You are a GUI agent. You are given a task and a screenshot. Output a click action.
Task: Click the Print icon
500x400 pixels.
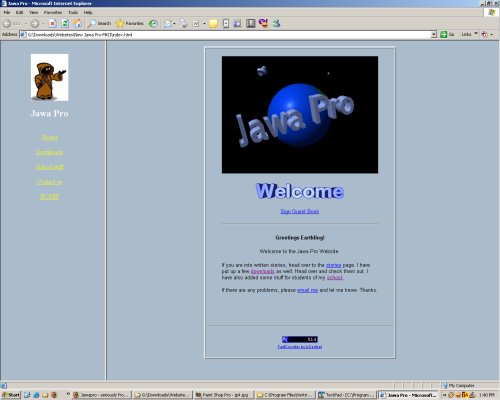coord(183,23)
